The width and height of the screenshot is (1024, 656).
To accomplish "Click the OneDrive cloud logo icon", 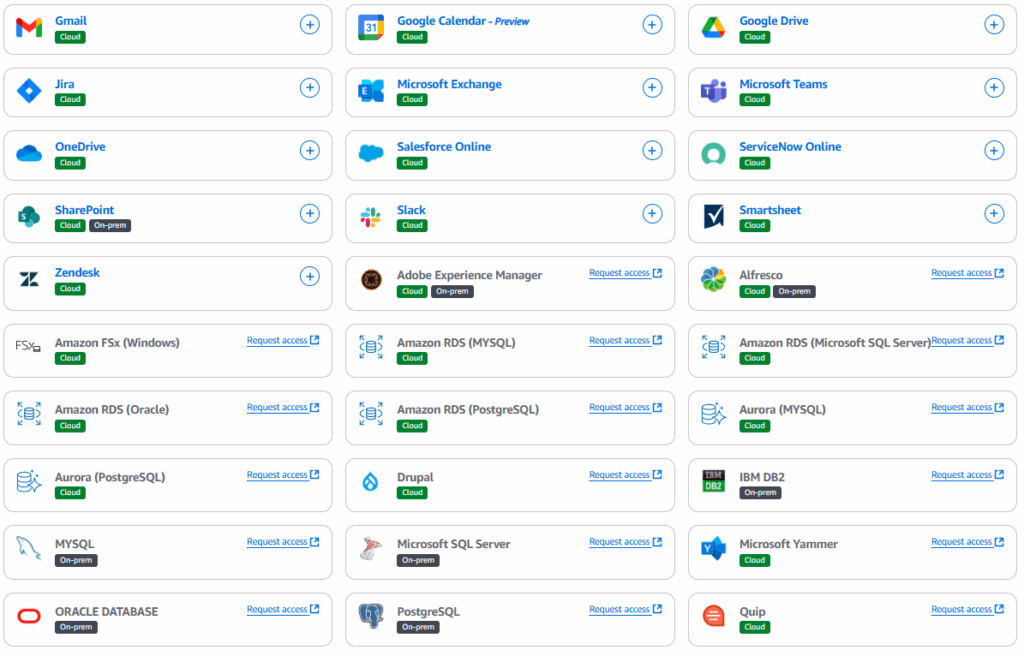I will click(x=29, y=154).
